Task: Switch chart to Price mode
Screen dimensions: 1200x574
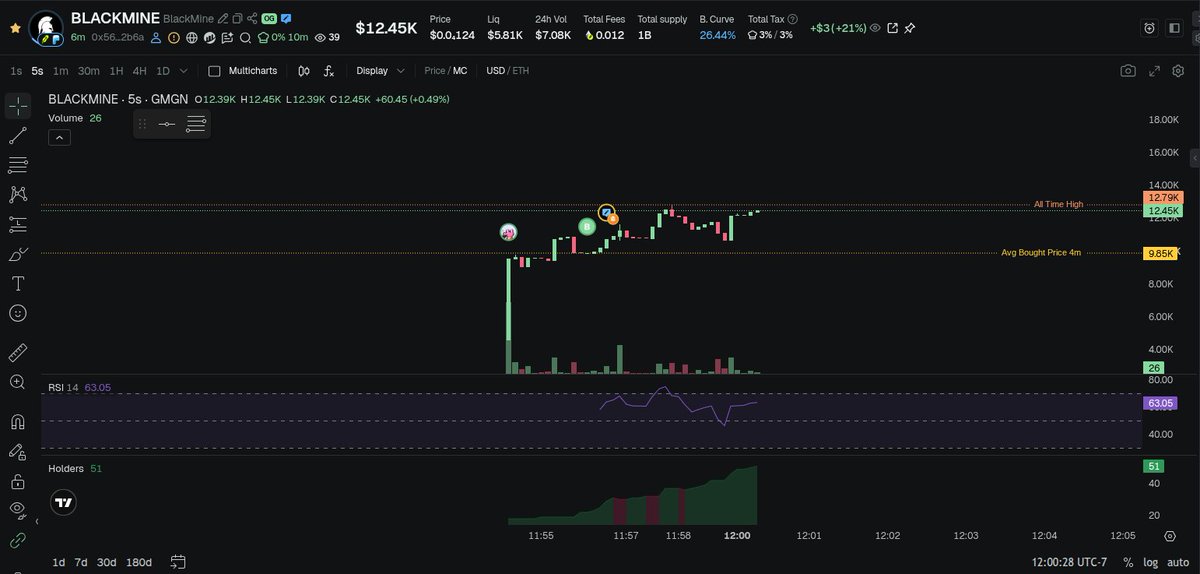Action: coord(434,71)
